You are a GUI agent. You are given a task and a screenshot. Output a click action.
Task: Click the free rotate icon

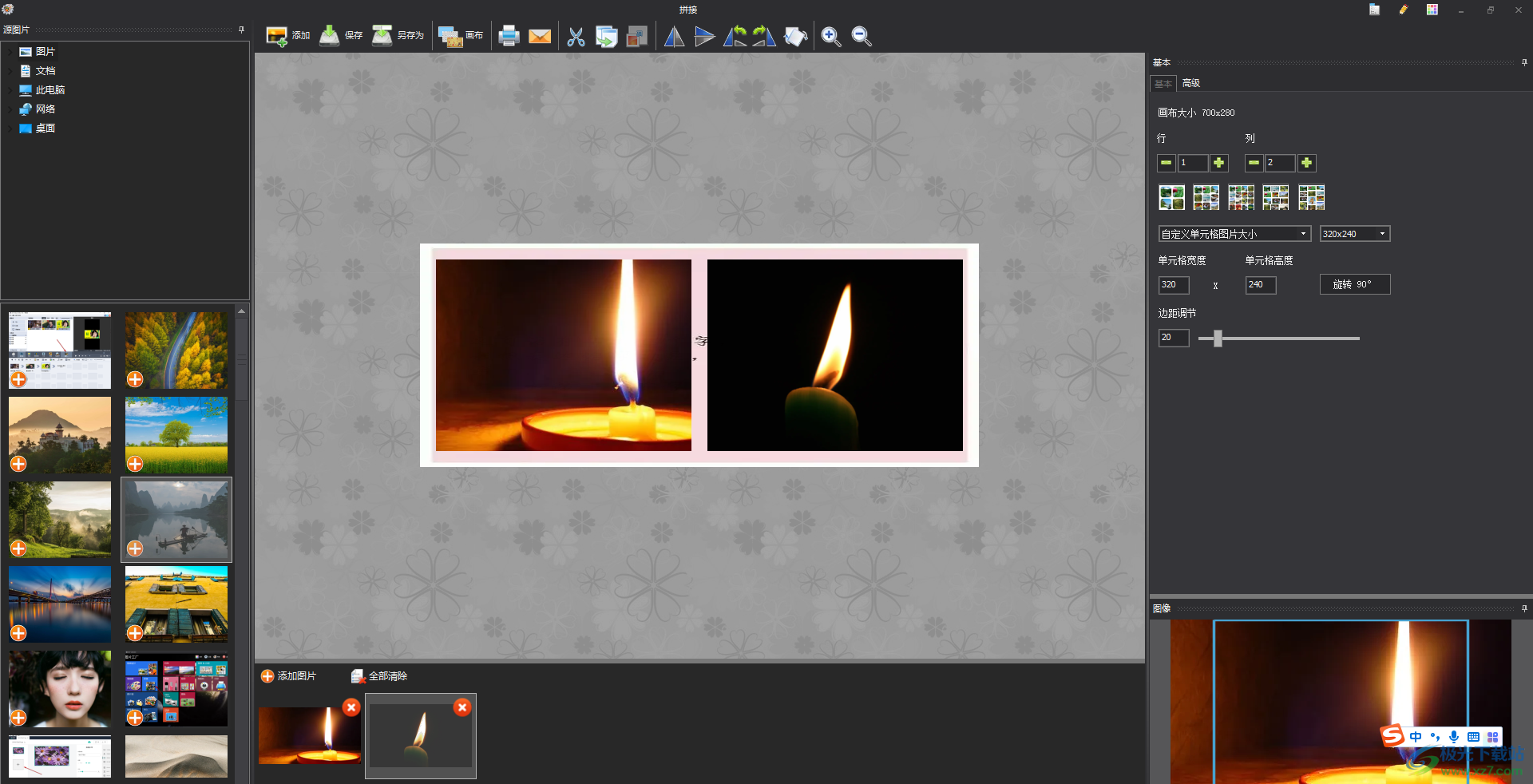(x=795, y=36)
